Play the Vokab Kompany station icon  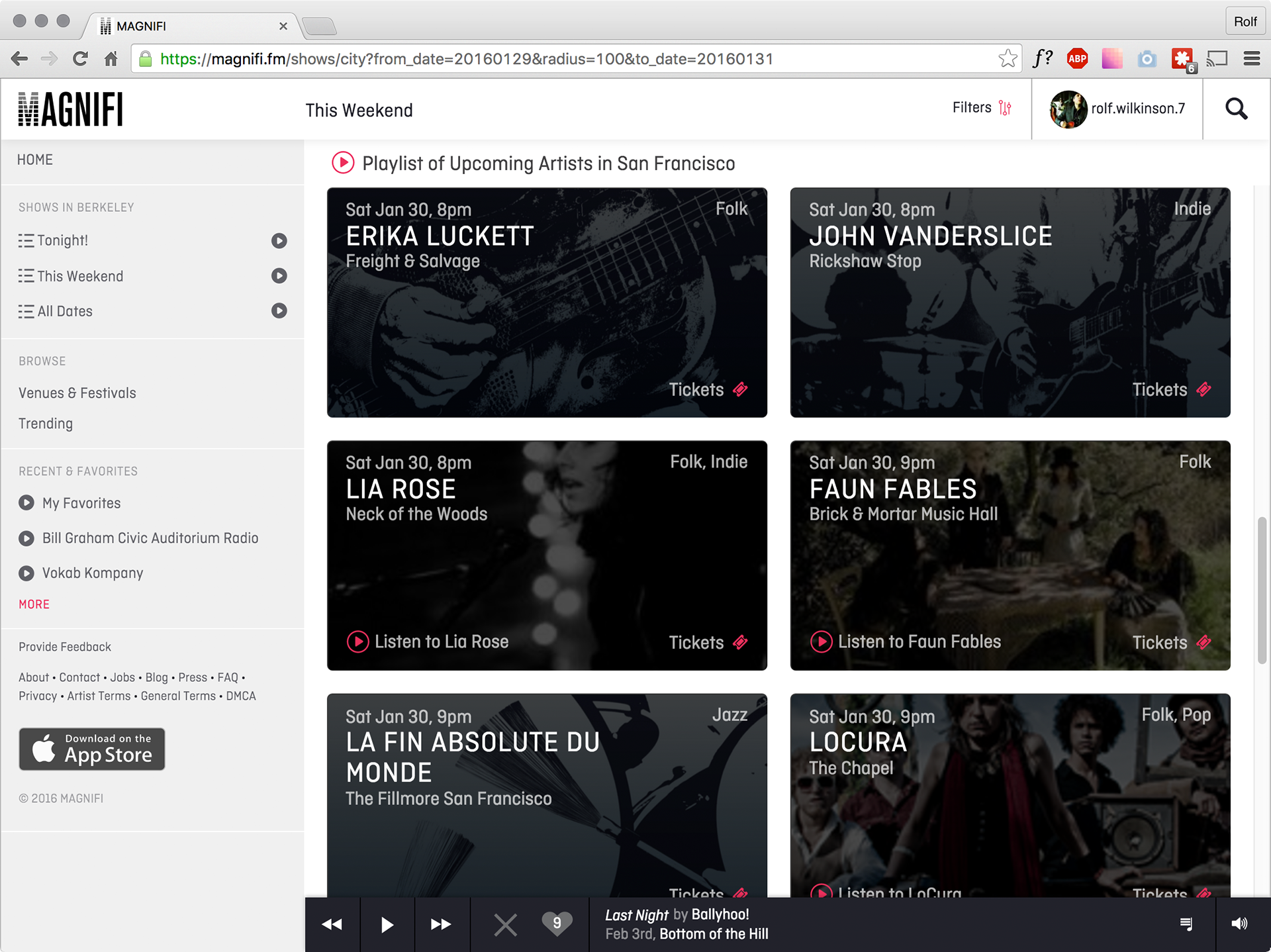point(26,573)
